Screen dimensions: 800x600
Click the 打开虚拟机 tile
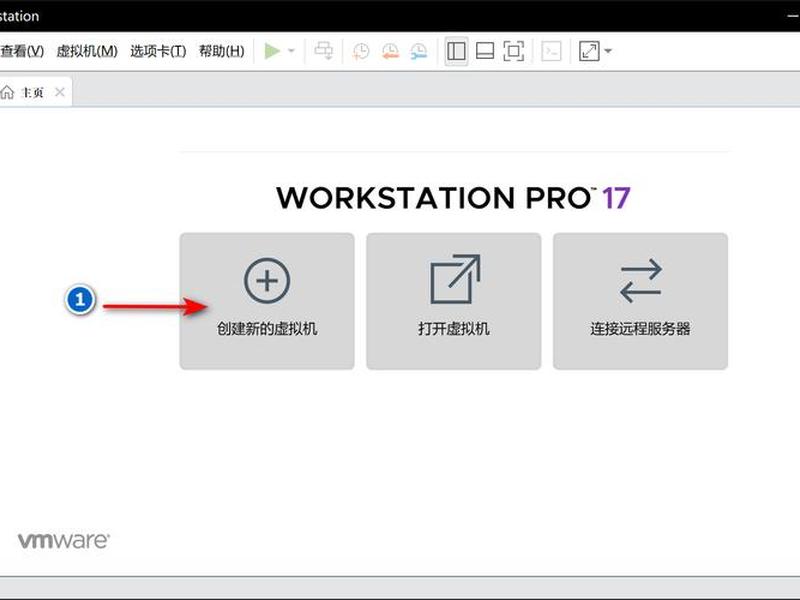(454, 301)
